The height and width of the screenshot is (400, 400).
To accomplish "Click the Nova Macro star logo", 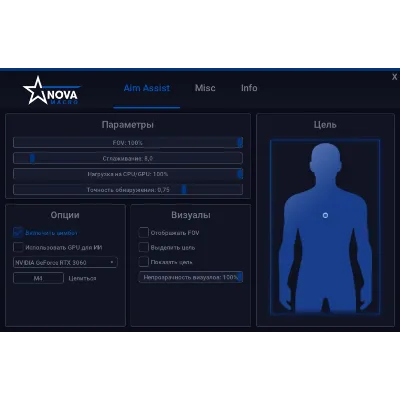I will [51, 91].
